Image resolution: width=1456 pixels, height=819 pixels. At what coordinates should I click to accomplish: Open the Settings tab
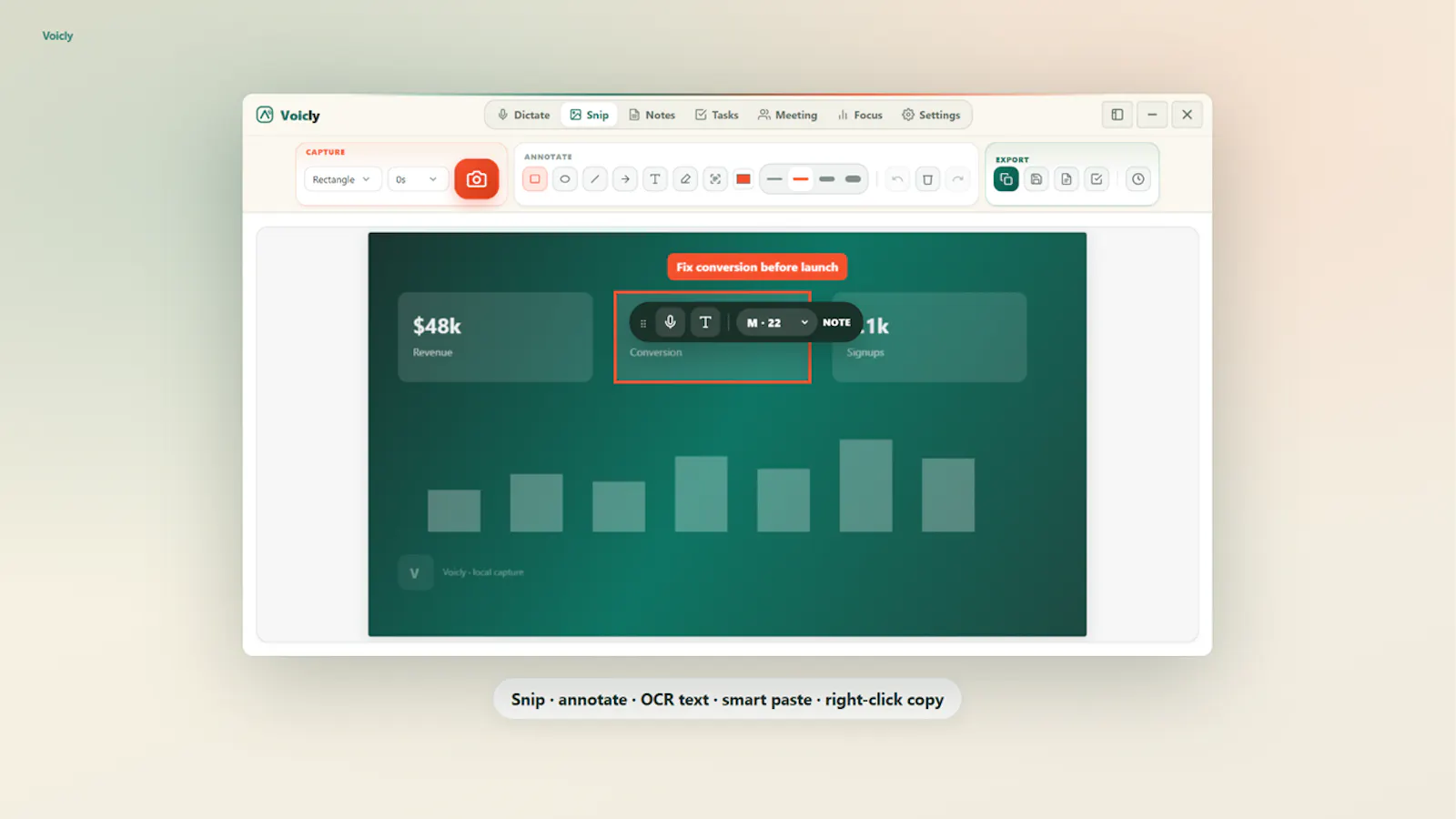(x=931, y=115)
